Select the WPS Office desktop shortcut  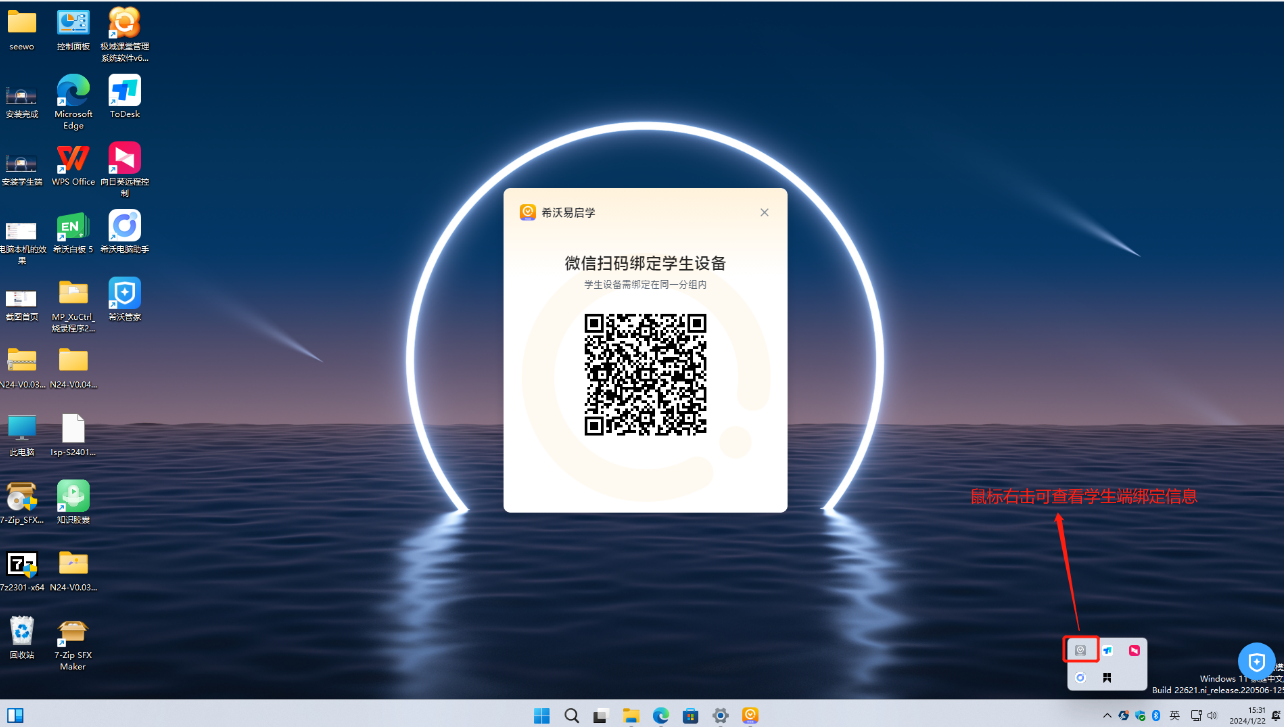[73, 164]
